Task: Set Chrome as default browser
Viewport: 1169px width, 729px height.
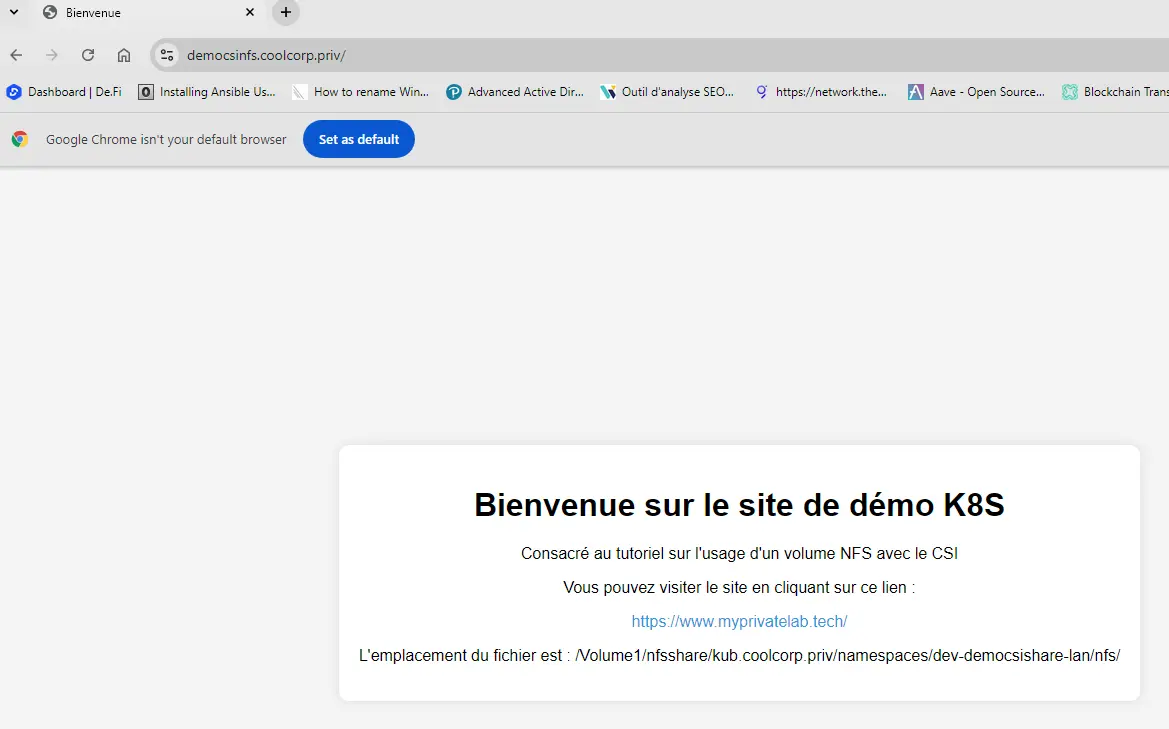Action: coord(358,140)
